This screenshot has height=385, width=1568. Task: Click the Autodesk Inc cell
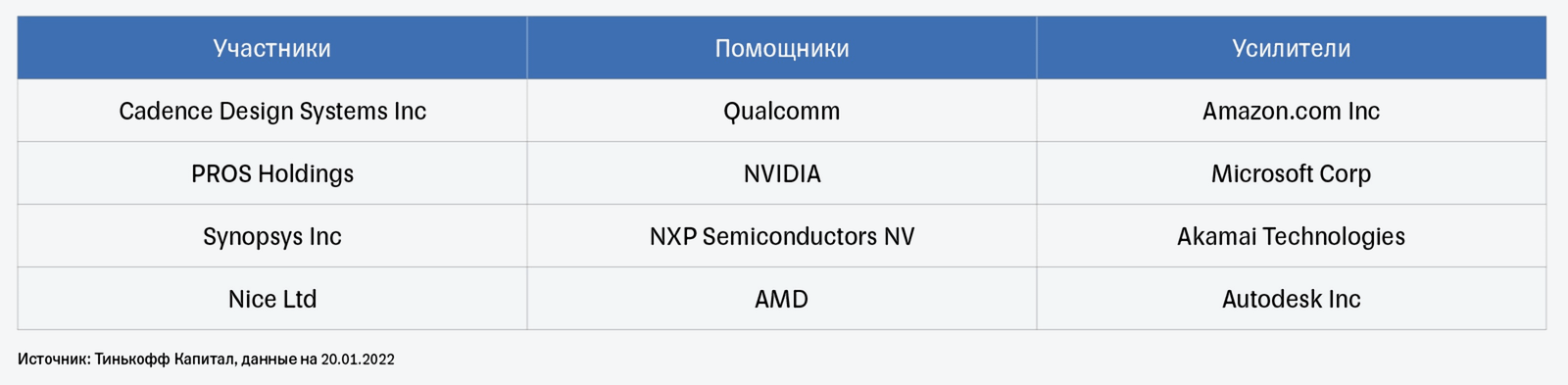click(1292, 299)
